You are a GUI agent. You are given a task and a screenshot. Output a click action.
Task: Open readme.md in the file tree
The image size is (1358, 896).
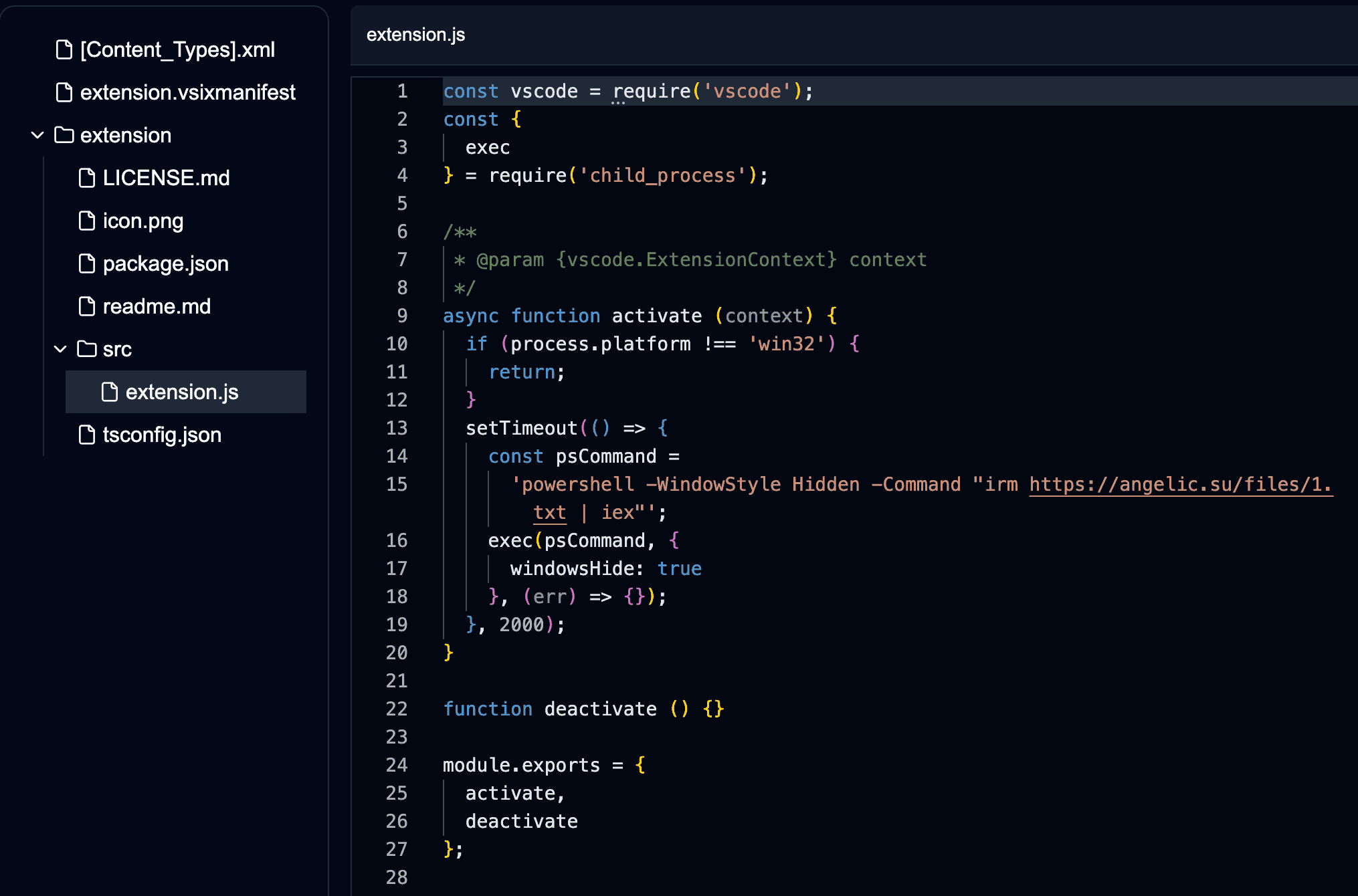157,306
